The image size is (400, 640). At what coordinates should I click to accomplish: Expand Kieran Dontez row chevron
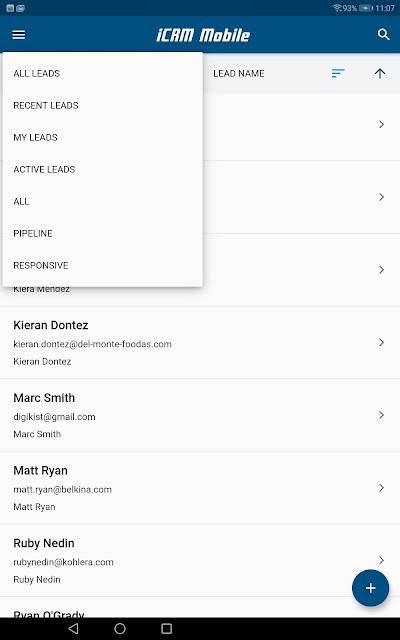click(381, 342)
